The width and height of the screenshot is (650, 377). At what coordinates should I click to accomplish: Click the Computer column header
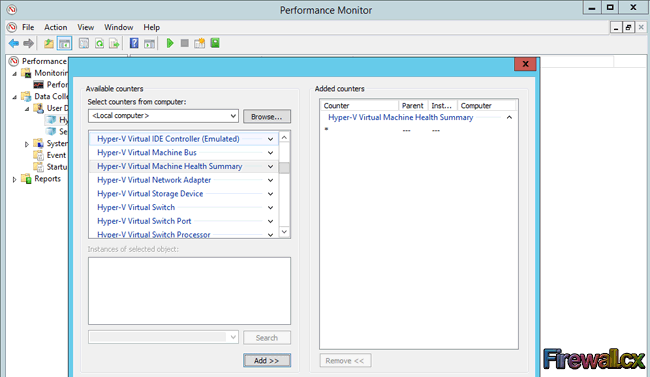click(x=487, y=106)
